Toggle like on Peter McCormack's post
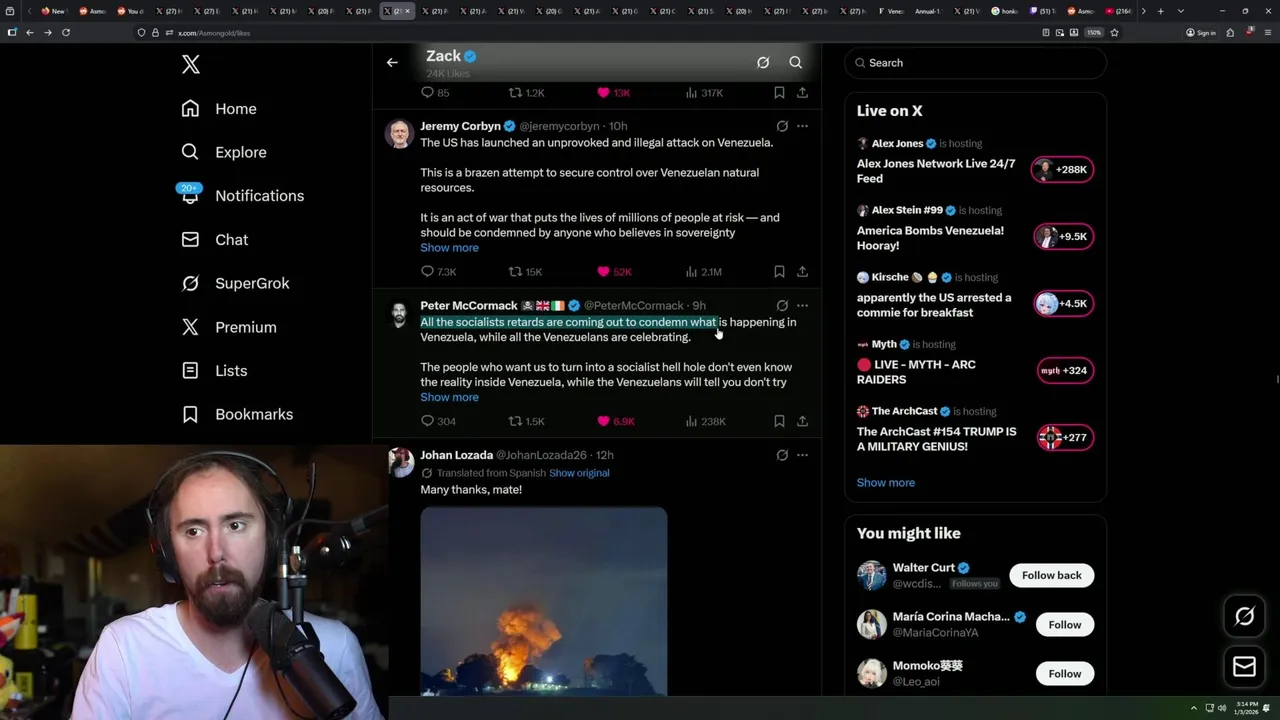The width and height of the screenshot is (1280, 720). 615,422
